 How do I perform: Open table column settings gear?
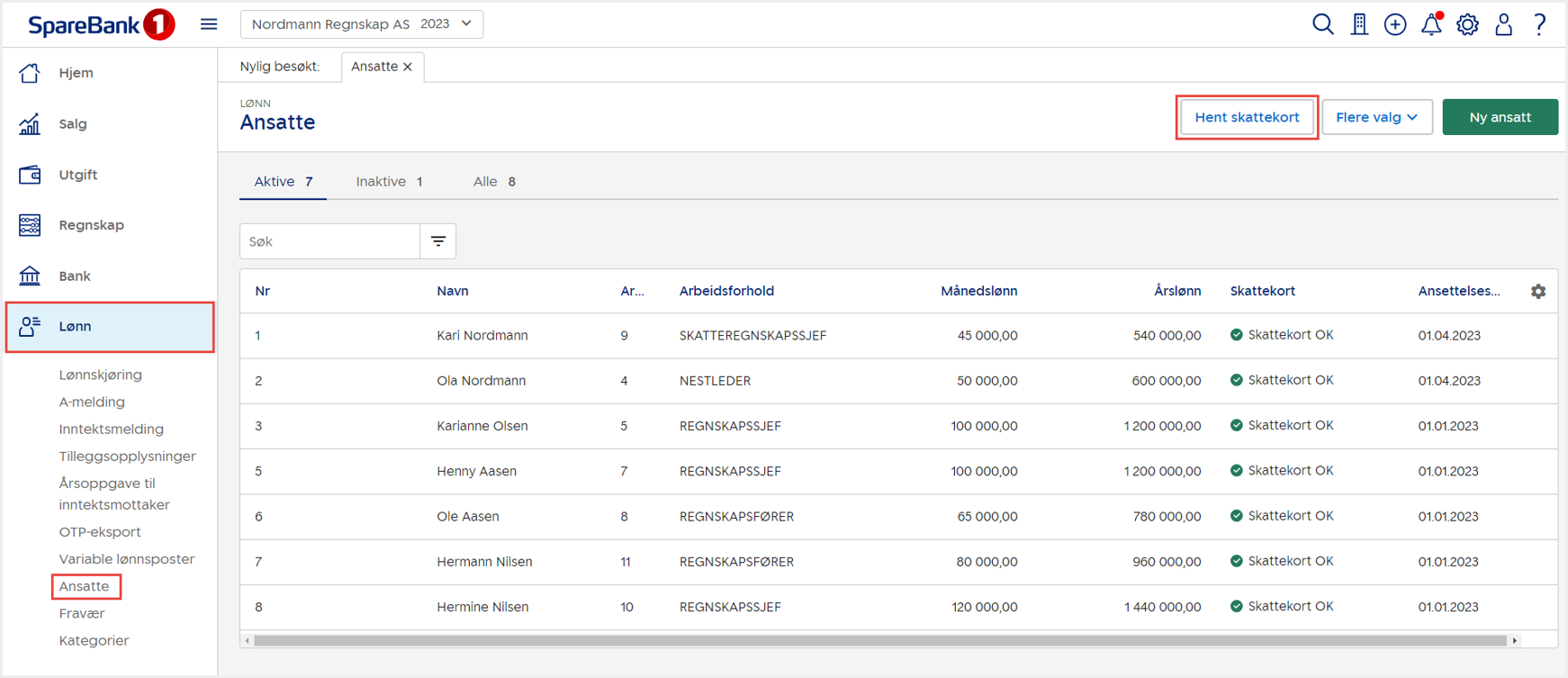click(1538, 292)
